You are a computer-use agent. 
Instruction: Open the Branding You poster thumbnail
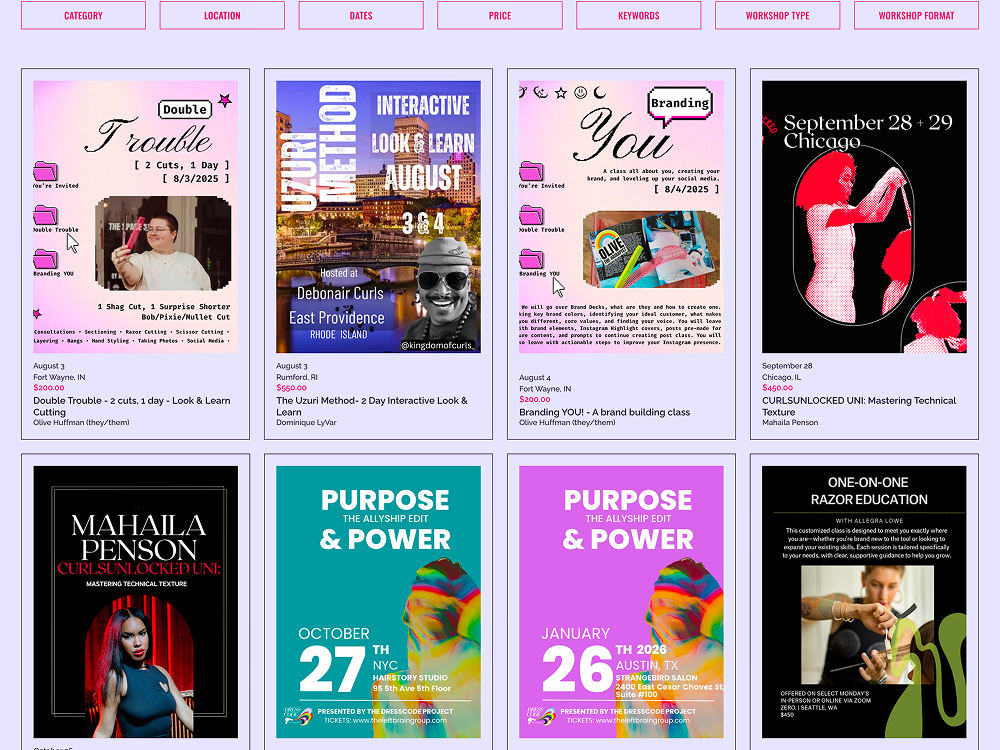pos(621,217)
